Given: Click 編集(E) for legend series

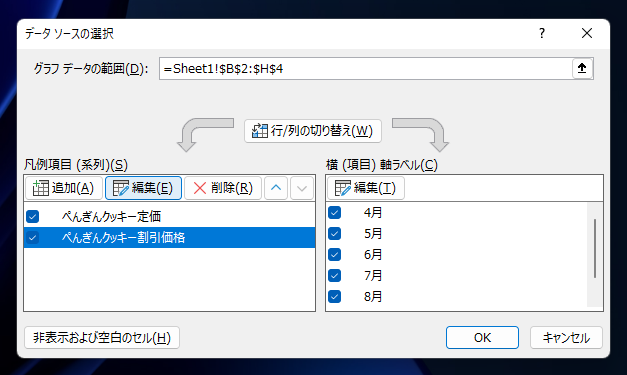Looking at the screenshot, I should 144,188.
